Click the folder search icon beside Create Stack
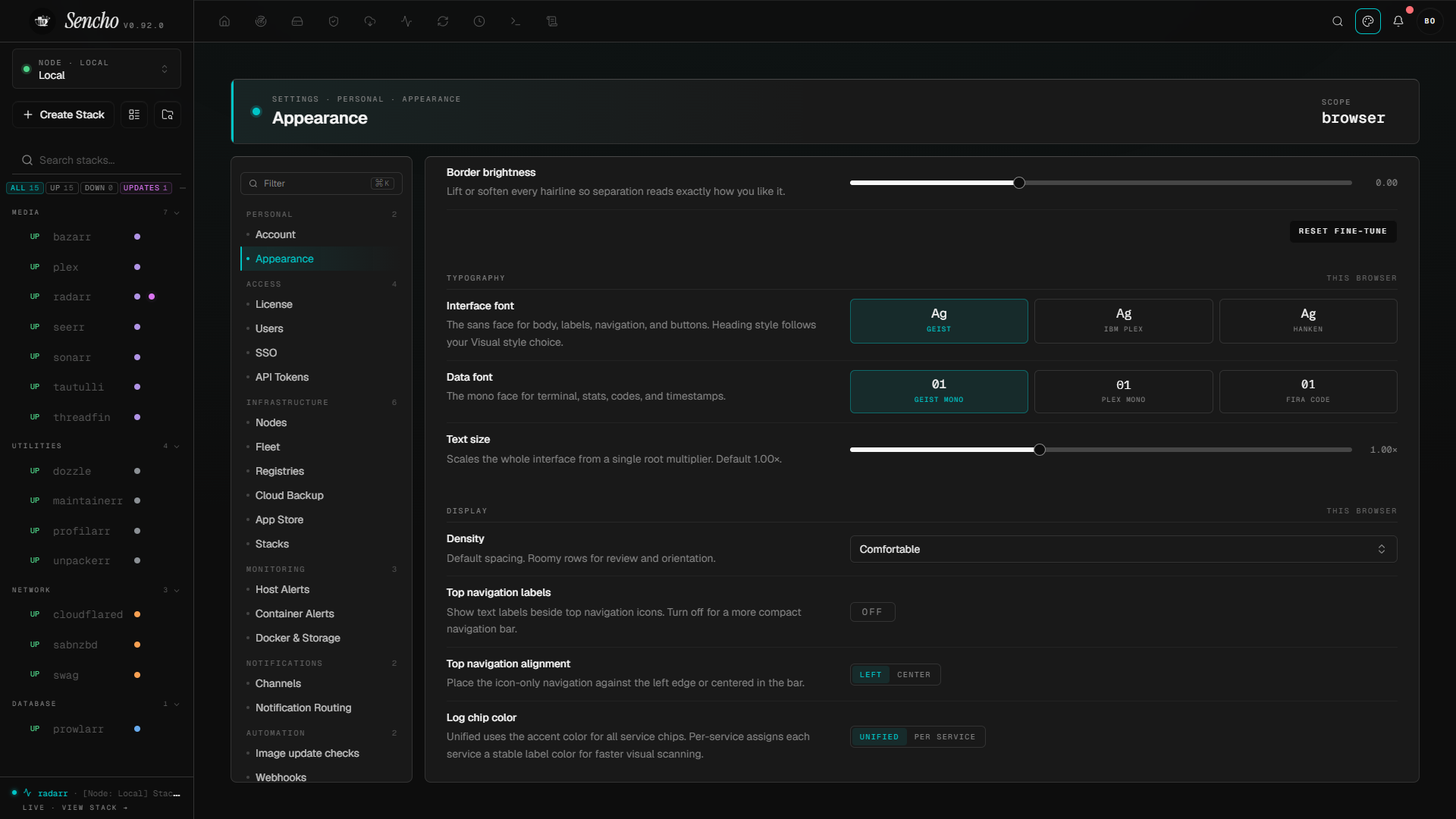The image size is (1456, 819). point(168,115)
